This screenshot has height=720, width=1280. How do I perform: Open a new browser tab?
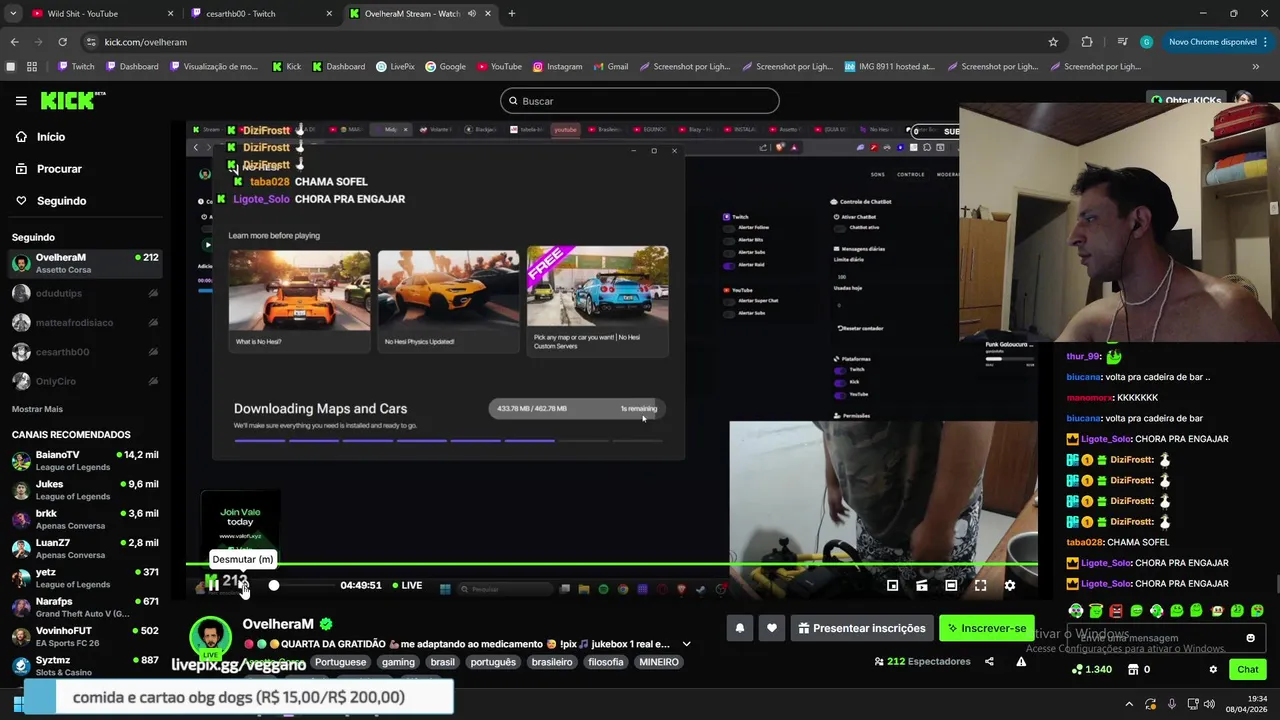(512, 14)
